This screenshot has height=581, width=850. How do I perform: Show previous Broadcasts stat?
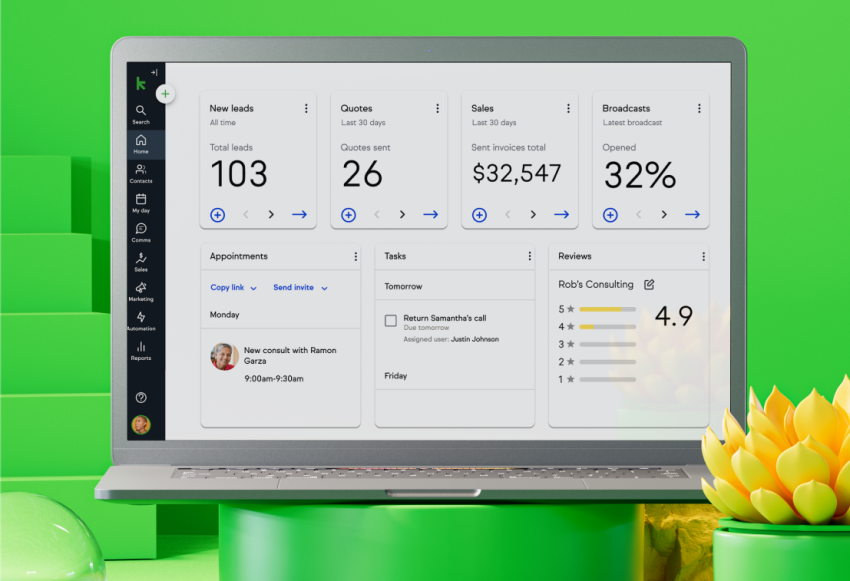point(639,215)
